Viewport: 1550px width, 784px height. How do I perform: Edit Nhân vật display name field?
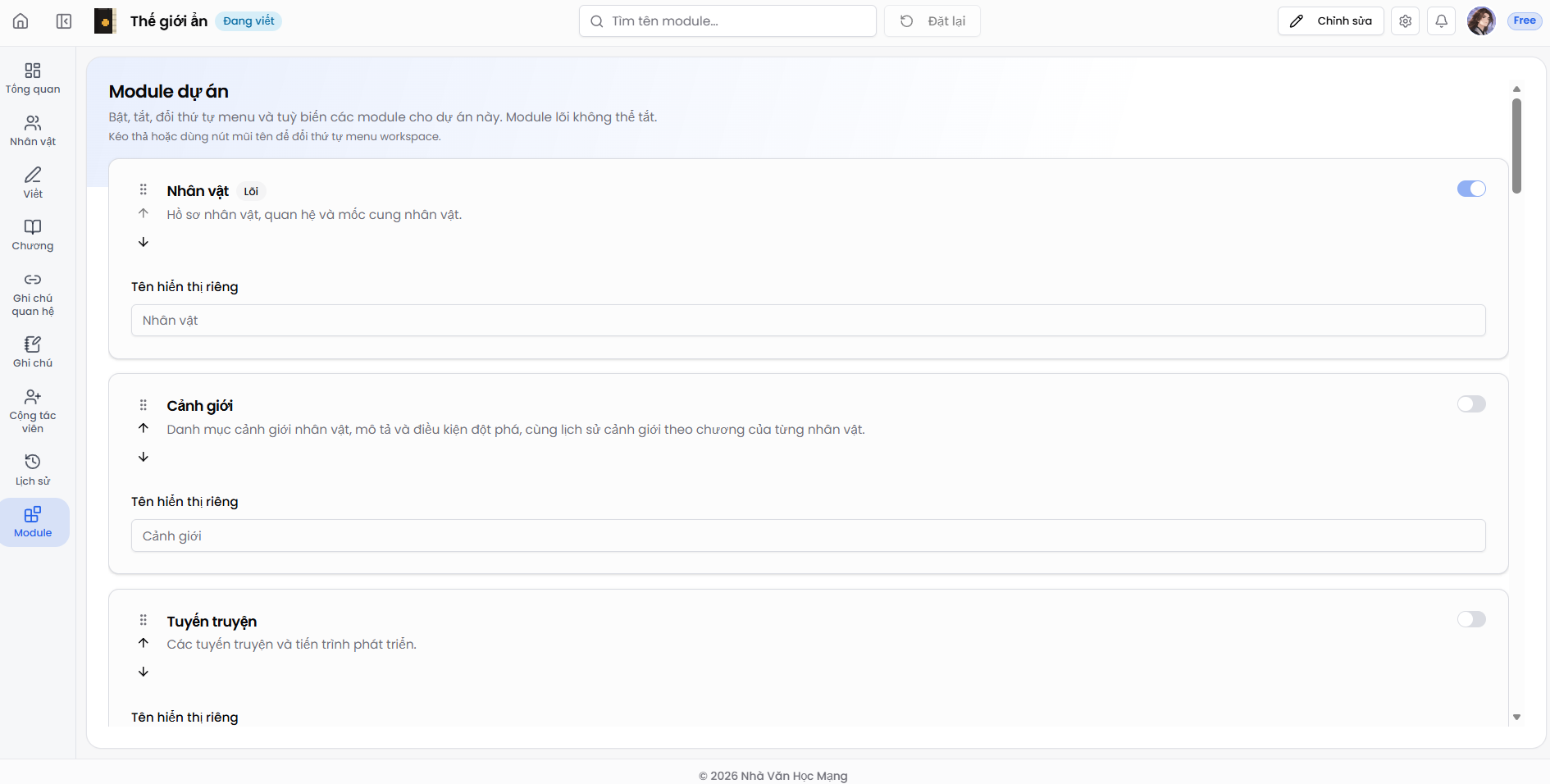[809, 321]
